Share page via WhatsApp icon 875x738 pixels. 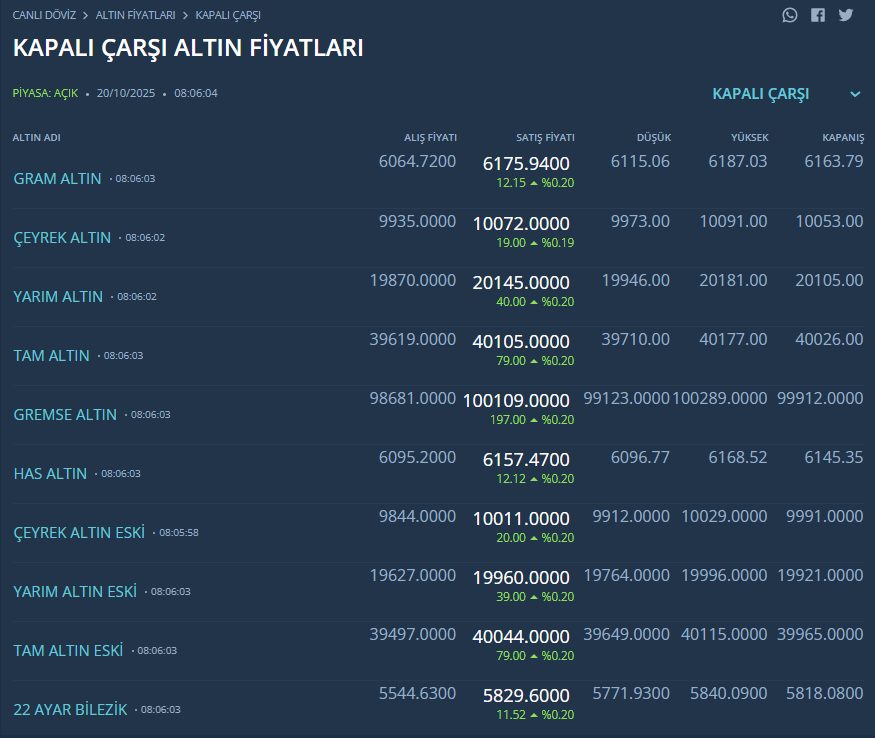click(x=790, y=15)
